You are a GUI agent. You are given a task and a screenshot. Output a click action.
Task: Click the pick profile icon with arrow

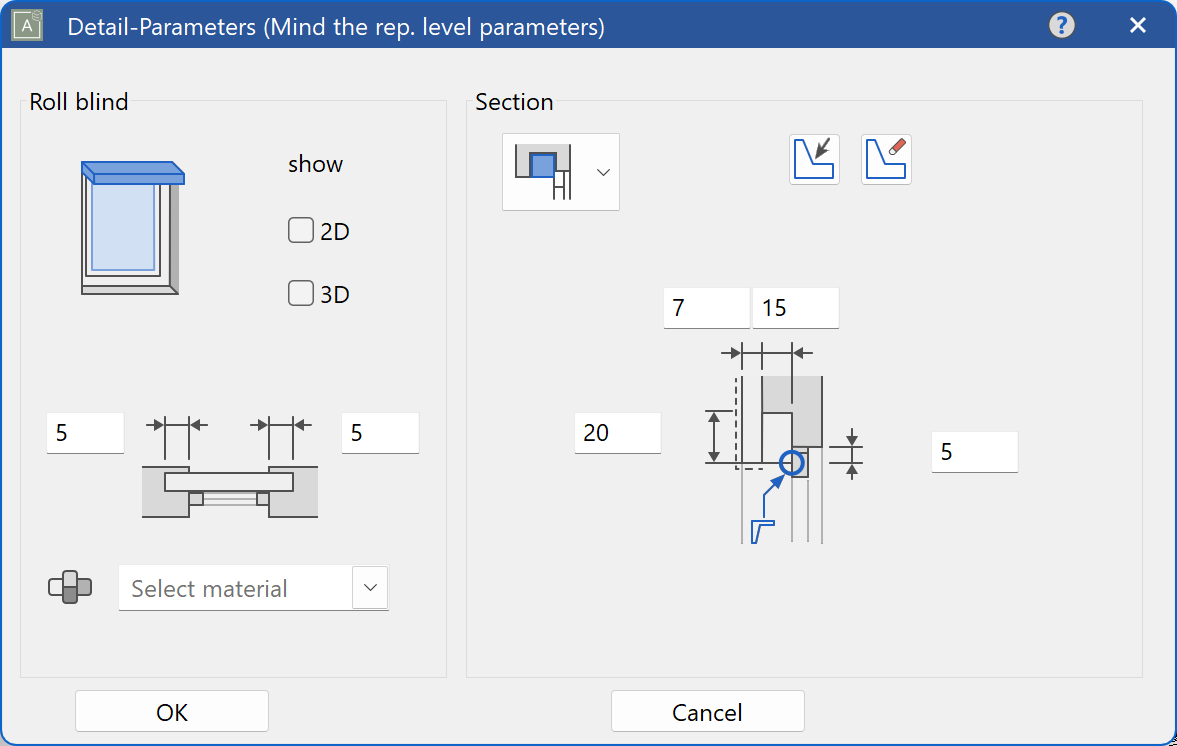pos(814,160)
